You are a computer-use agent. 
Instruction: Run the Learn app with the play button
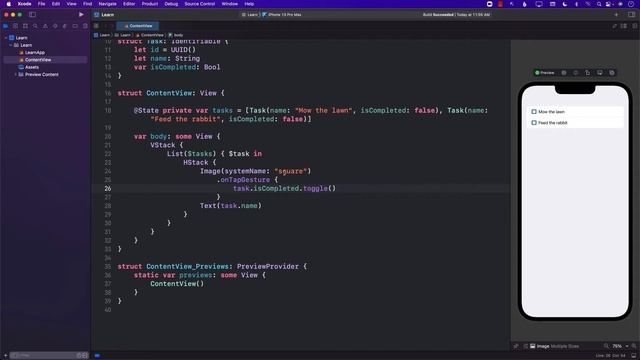(81, 14)
